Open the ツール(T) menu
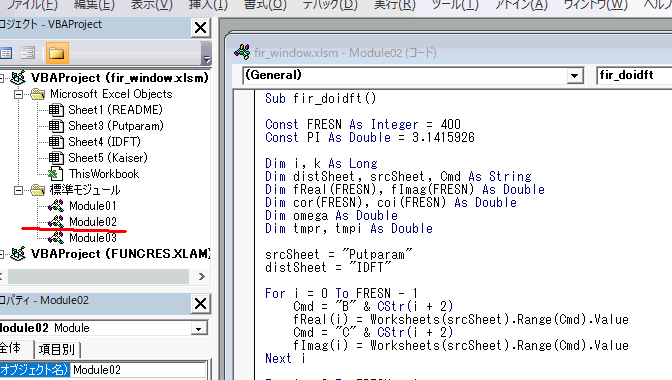This screenshot has width=672, height=380. [x=455, y=5]
